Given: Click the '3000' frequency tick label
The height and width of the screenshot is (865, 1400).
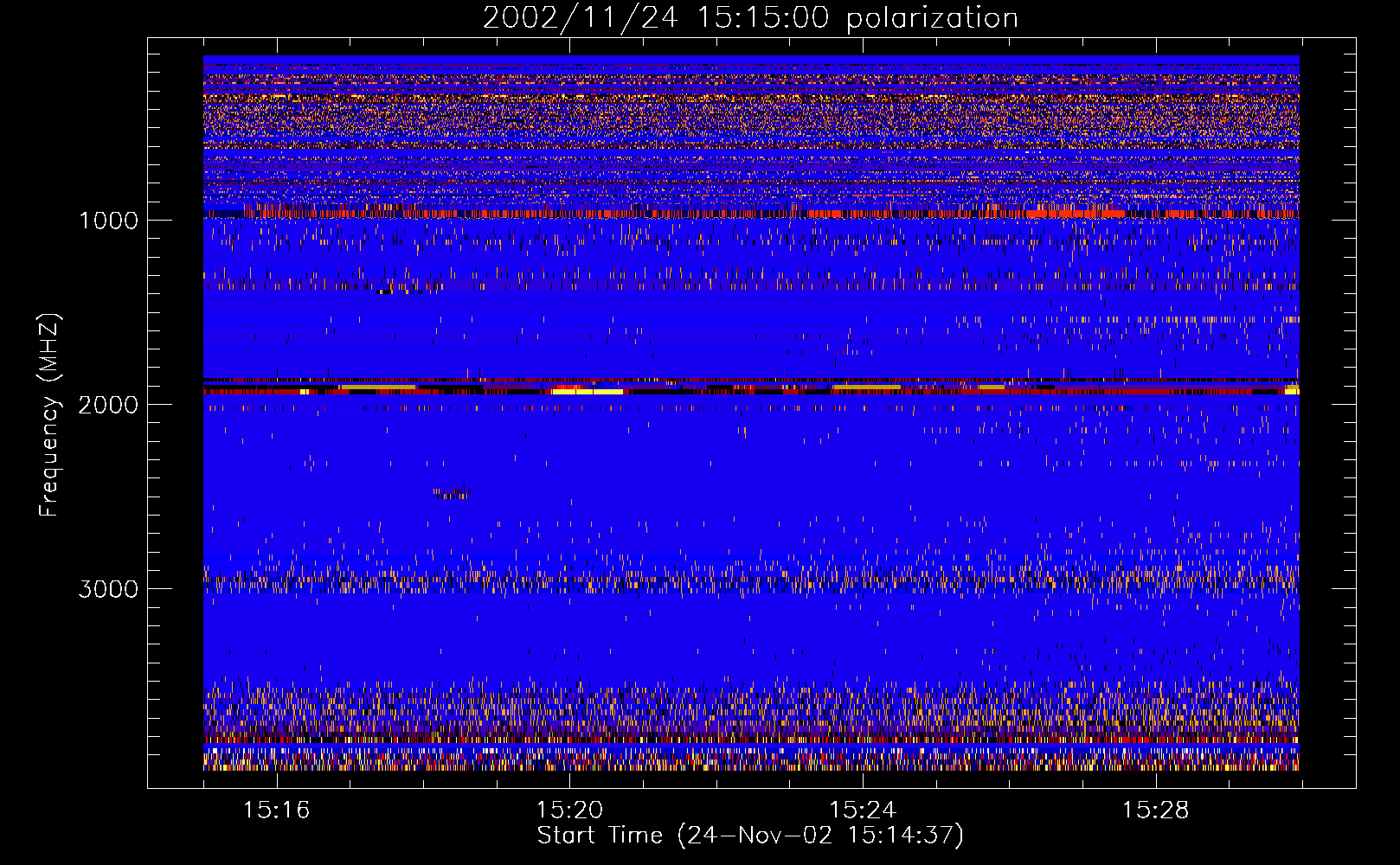Looking at the screenshot, I should [x=108, y=589].
